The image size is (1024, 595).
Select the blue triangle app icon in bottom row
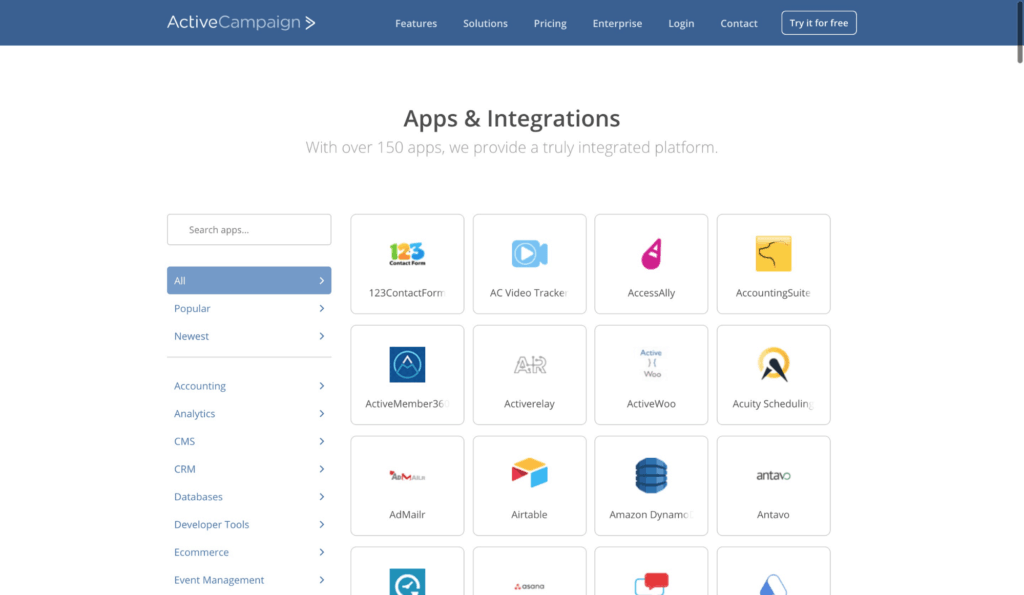773,585
